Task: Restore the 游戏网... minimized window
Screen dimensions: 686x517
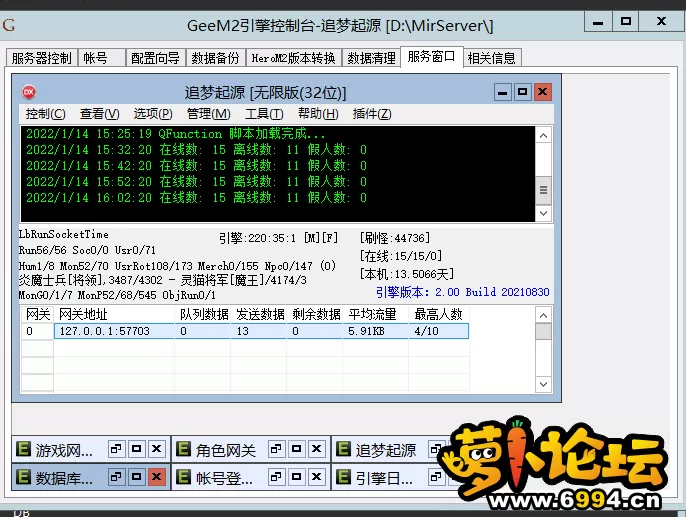Action: 116,449
